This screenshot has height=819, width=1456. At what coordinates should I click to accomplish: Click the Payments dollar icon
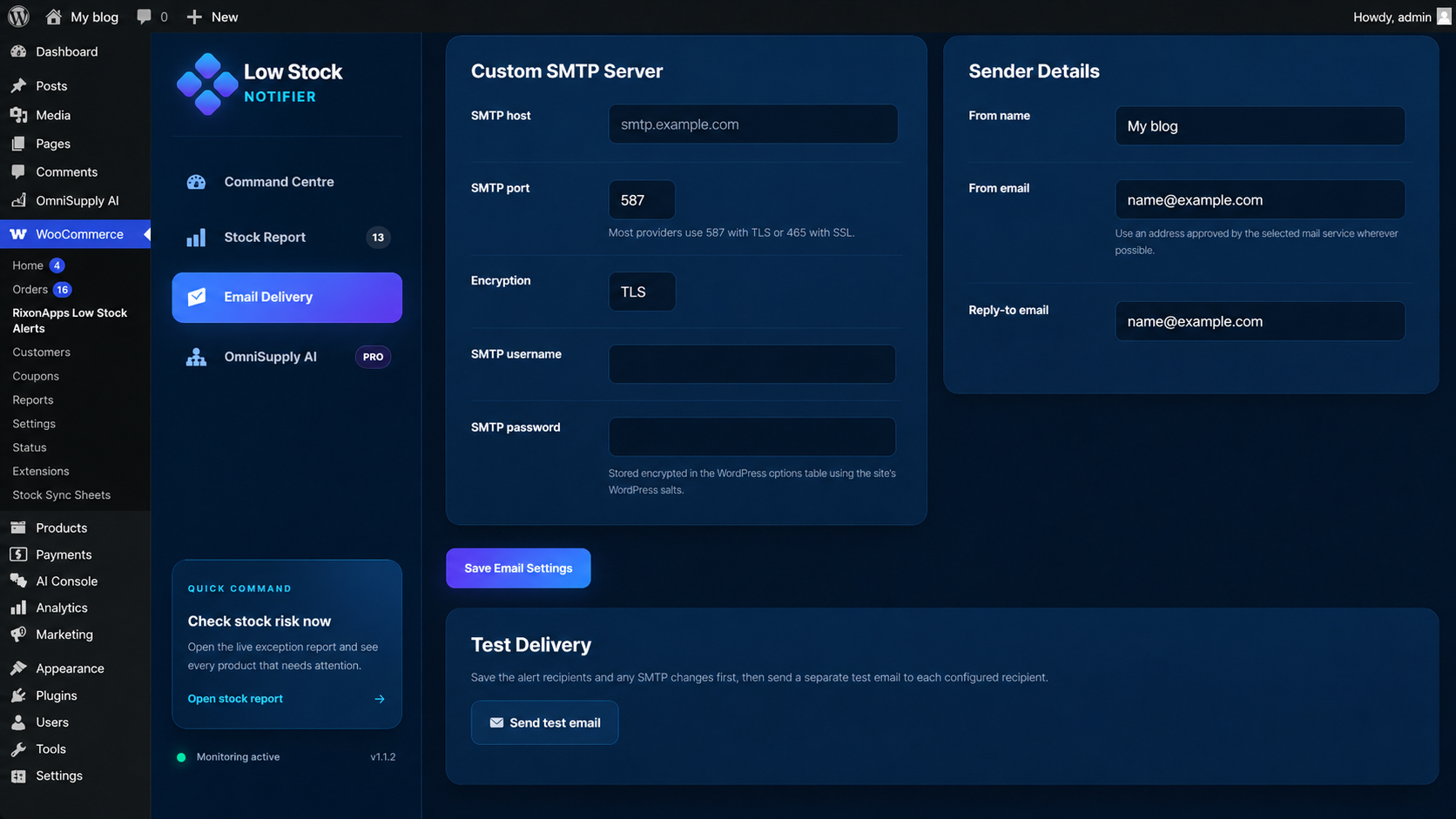18,554
